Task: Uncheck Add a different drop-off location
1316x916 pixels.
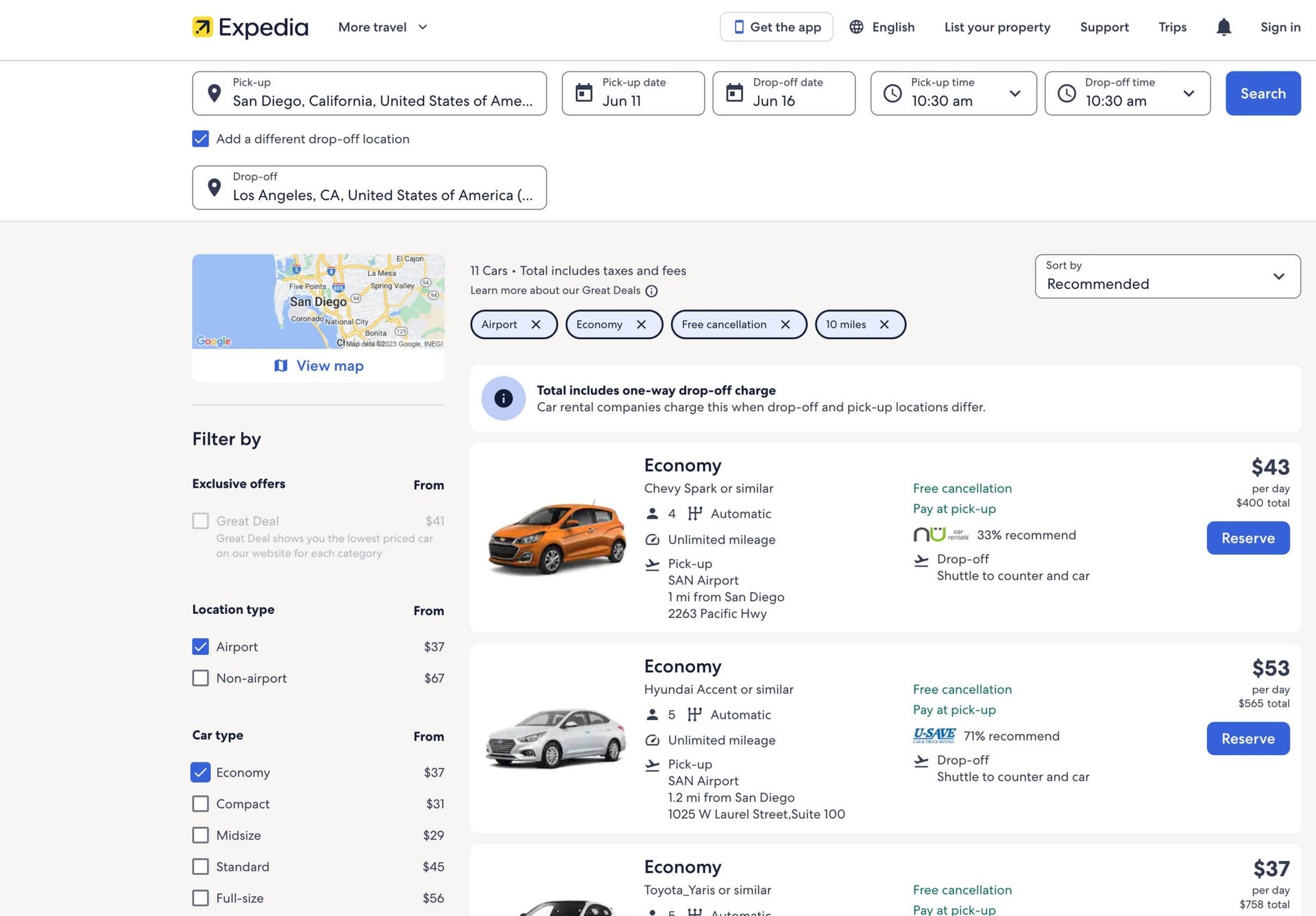Action: 199,138
